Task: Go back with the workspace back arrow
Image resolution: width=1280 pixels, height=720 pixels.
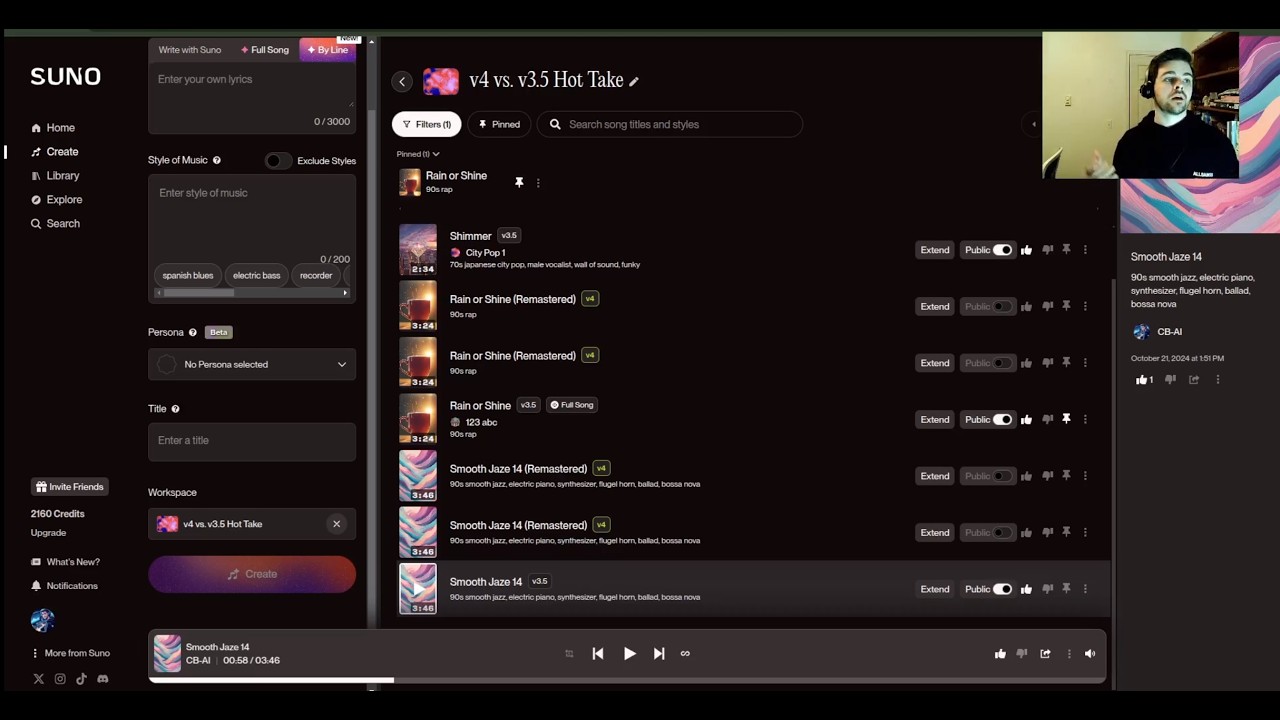Action: click(402, 82)
